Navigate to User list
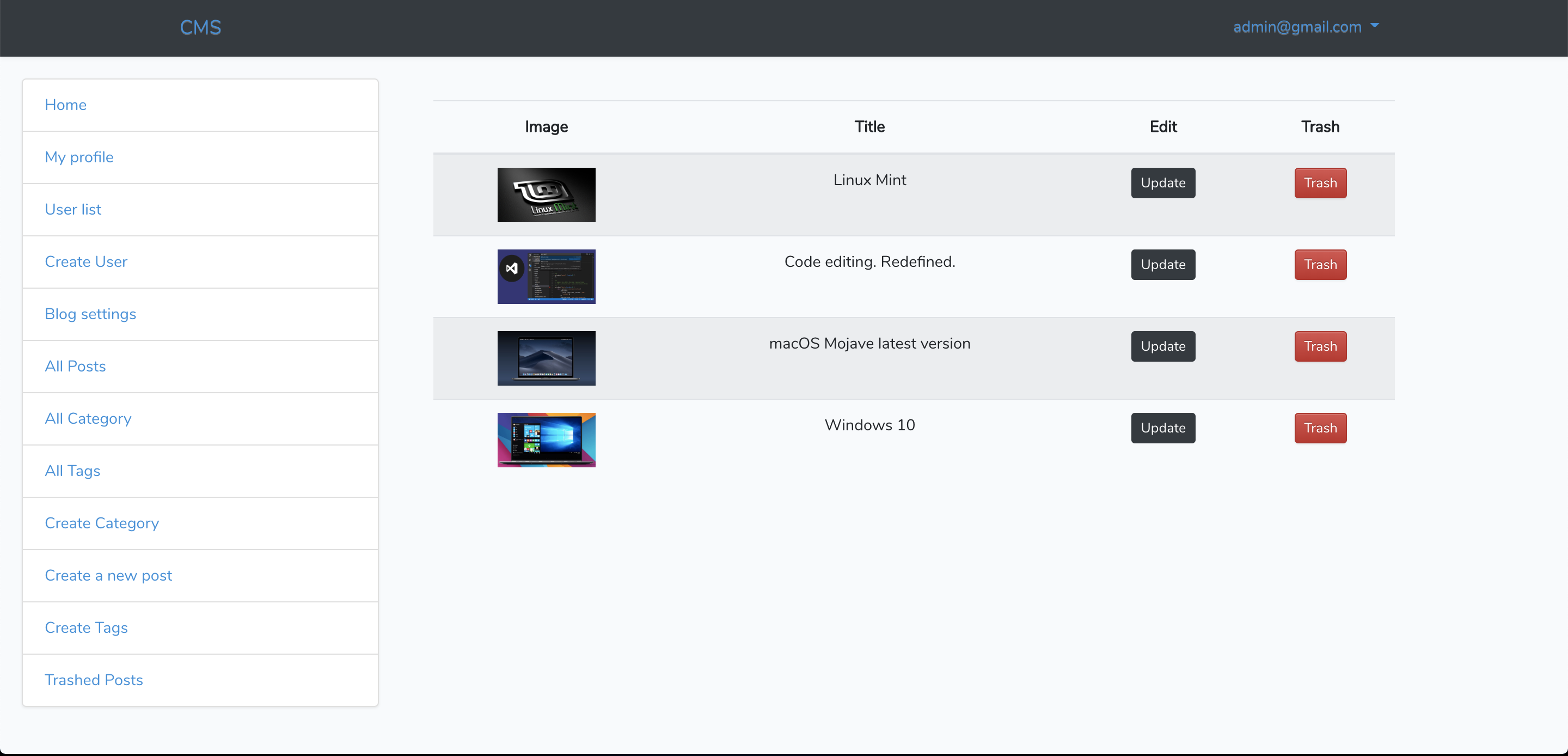The image size is (1568, 756). tap(73, 210)
